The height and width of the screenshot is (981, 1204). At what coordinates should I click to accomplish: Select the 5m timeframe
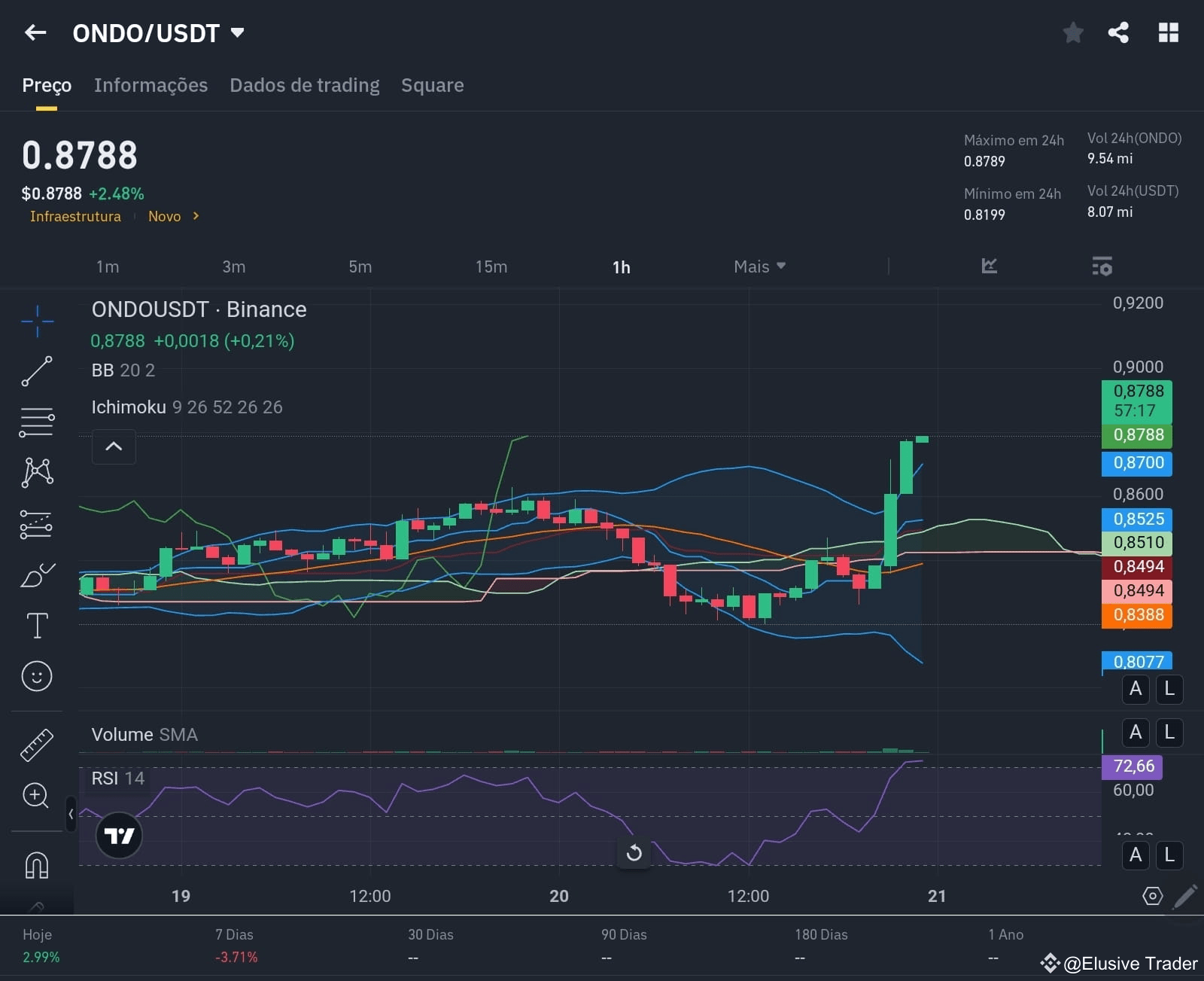coord(360,267)
